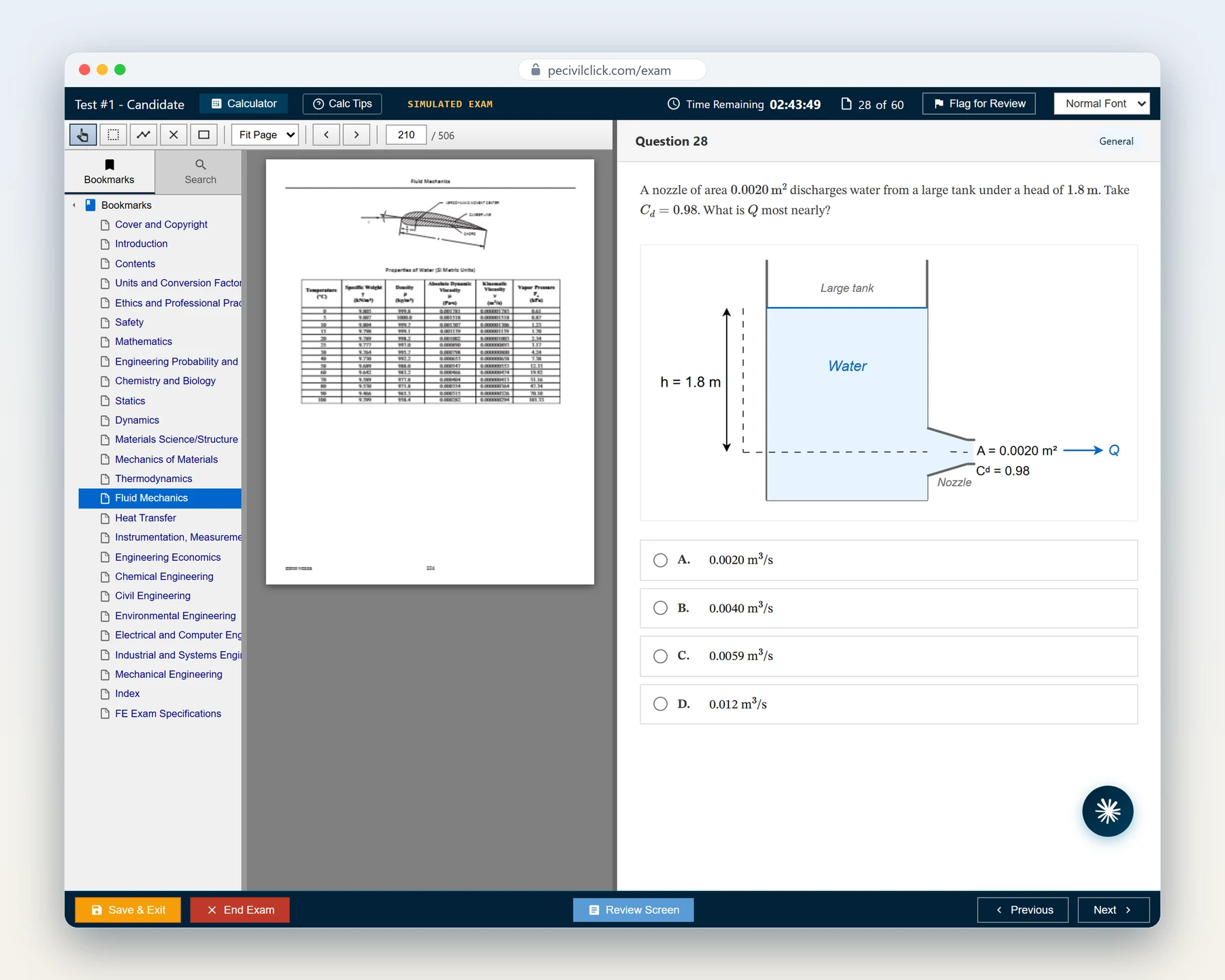Image resolution: width=1225 pixels, height=980 pixels.
Task: Select the rectangle shape tool
Action: pyautogui.click(x=203, y=135)
